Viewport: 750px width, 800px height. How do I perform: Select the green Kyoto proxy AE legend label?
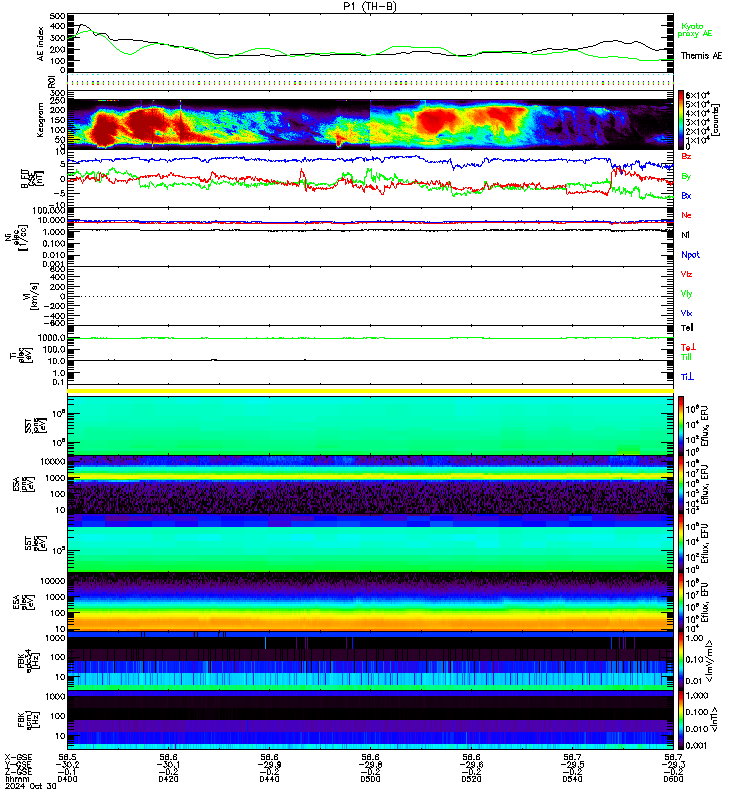695,30
